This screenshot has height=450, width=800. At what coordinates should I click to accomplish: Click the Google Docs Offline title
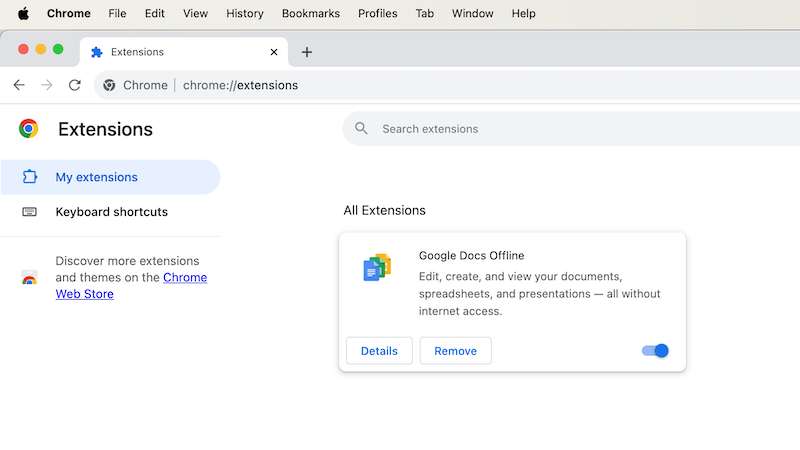tap(471, 256)
